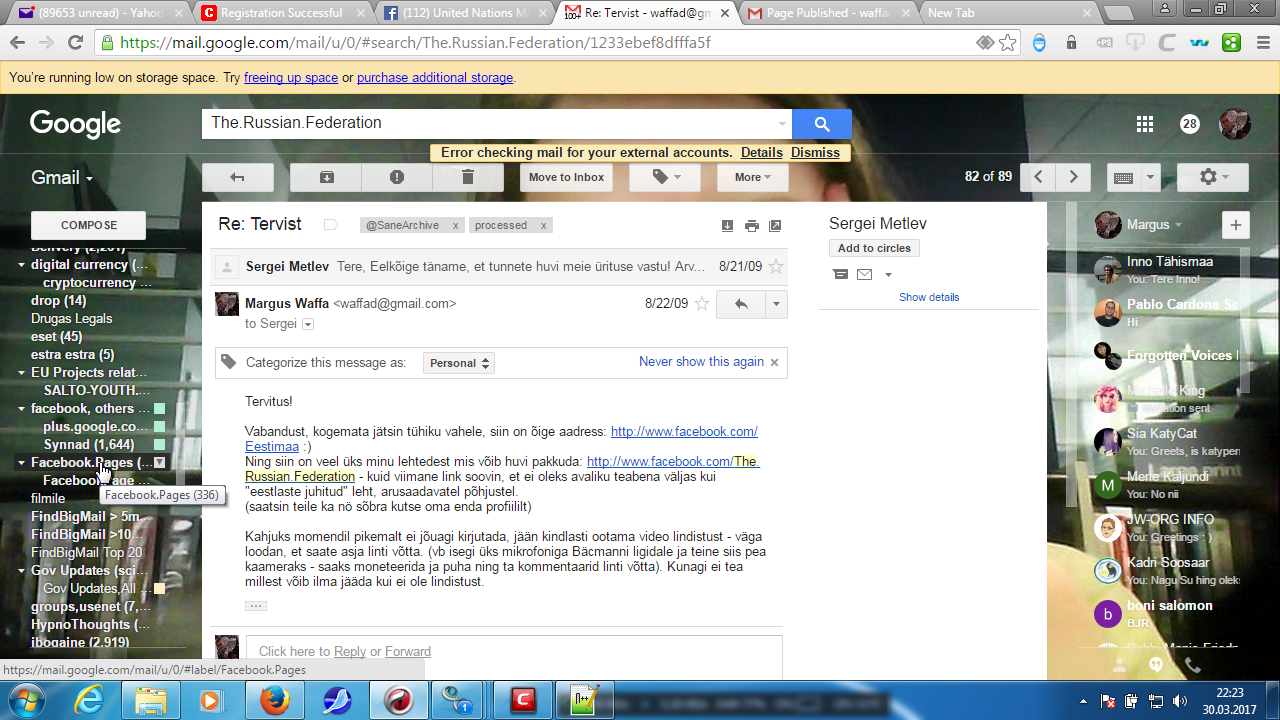Open the Settings gear menu
Screen dimensions: 1280x720
click(1212, 177)
